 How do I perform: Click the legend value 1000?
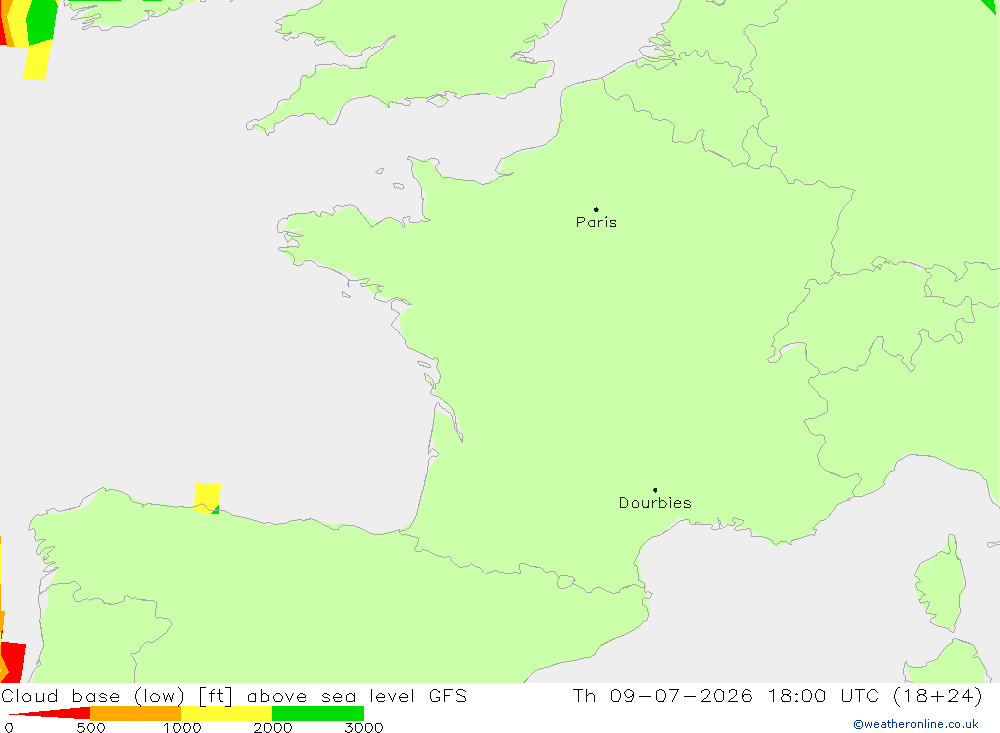[182, 727]
